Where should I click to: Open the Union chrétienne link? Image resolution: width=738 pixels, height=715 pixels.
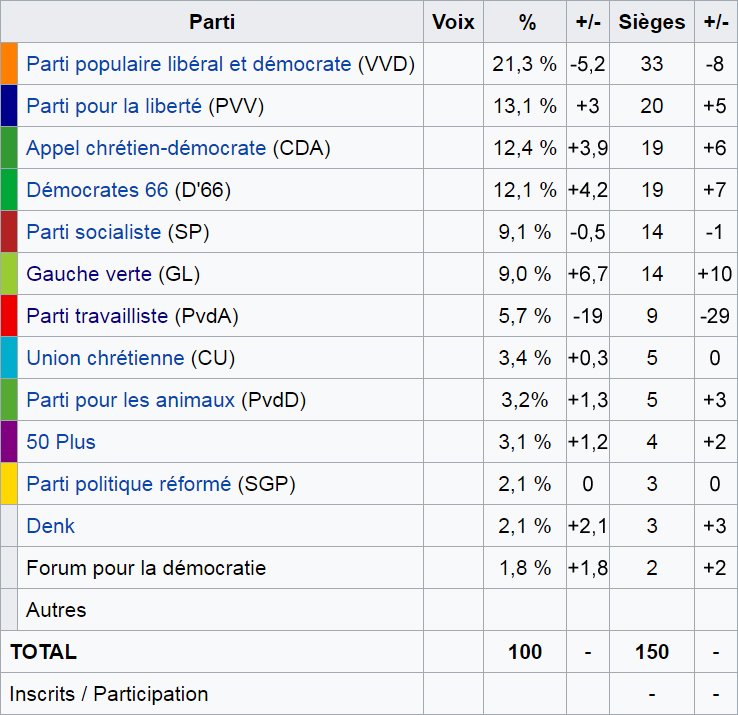click(105, 359)
